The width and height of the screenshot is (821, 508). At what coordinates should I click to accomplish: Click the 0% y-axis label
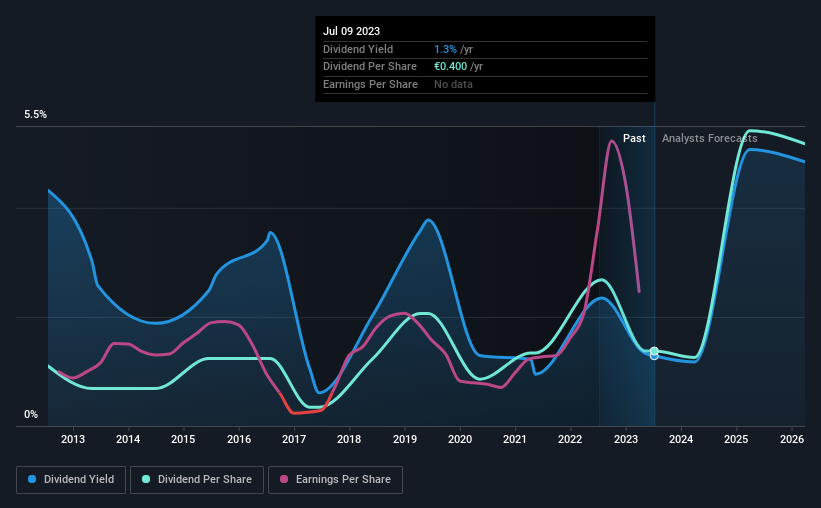(x=31, y=415)
